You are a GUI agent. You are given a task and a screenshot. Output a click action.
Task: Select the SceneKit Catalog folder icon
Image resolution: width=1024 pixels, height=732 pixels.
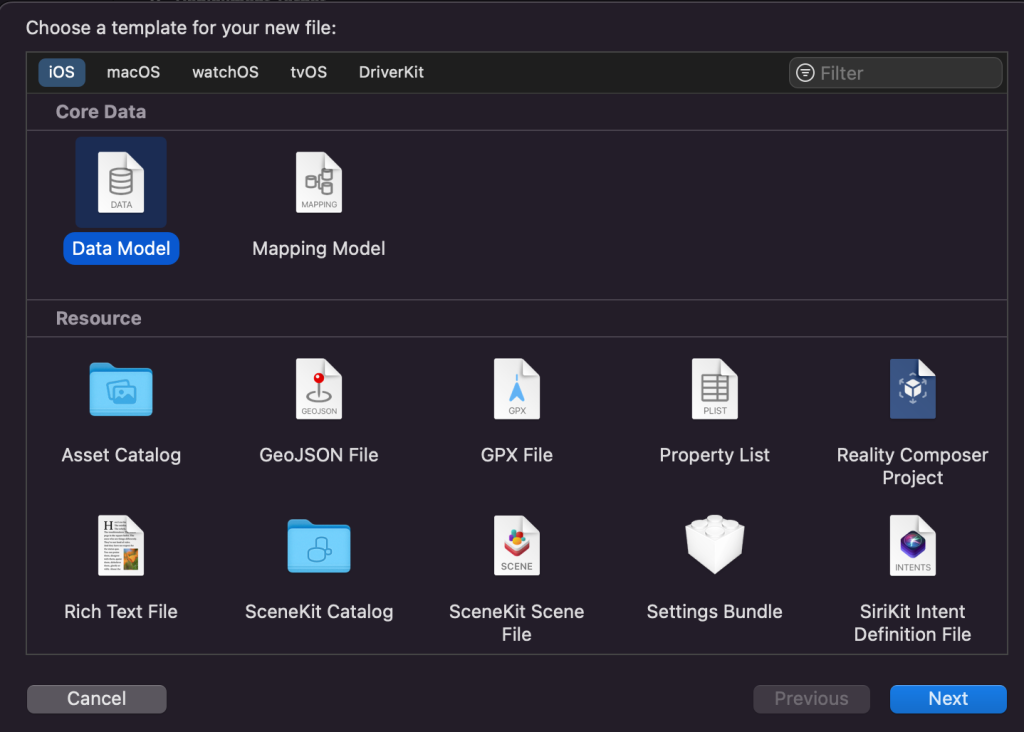click(319, 545)
